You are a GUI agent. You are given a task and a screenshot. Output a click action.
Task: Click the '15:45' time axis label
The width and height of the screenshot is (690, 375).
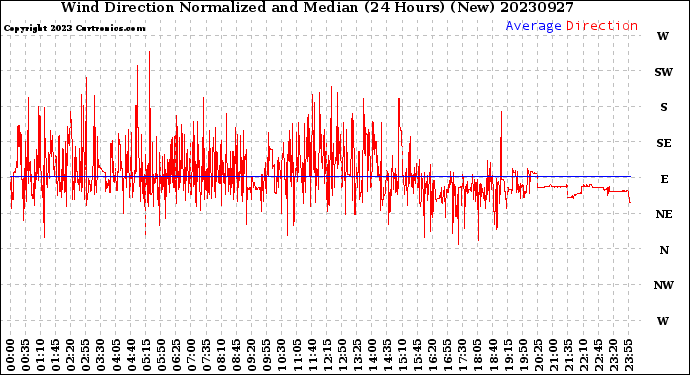point(417,355)
